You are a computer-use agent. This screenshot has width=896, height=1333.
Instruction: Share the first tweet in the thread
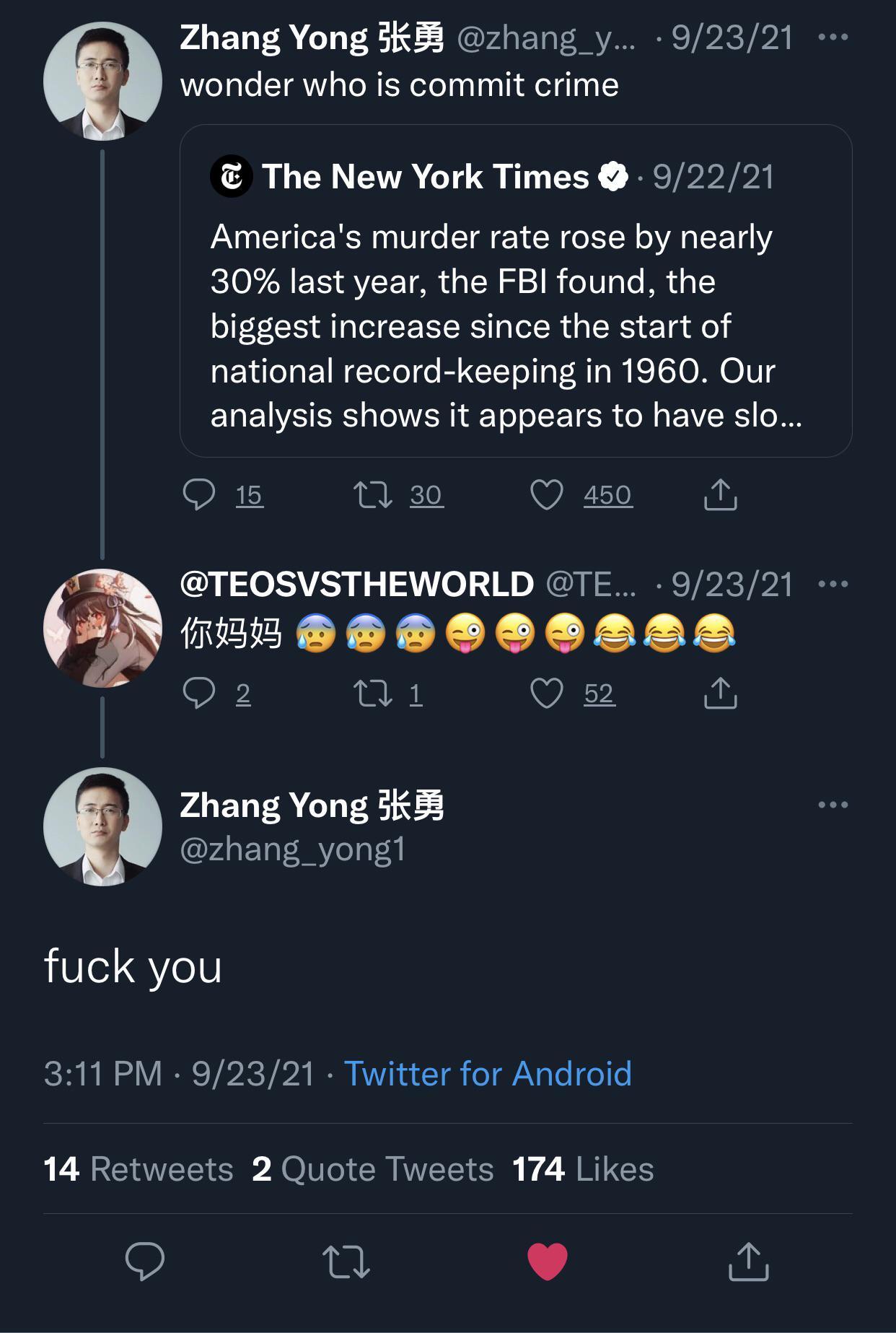click(x=720, y=495)
